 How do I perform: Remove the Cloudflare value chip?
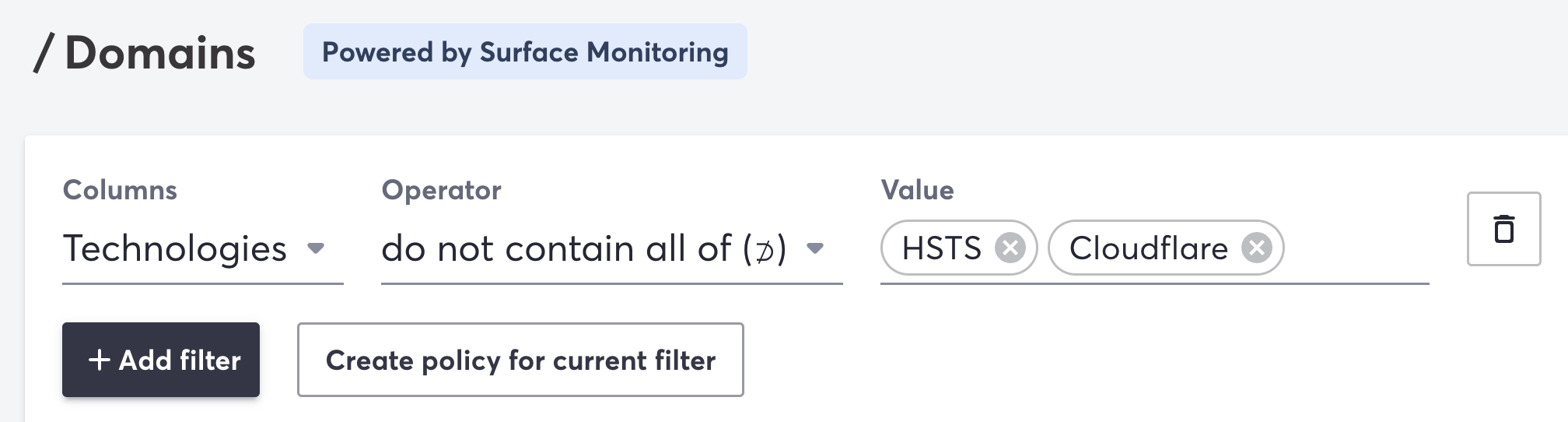(1256, 248)
